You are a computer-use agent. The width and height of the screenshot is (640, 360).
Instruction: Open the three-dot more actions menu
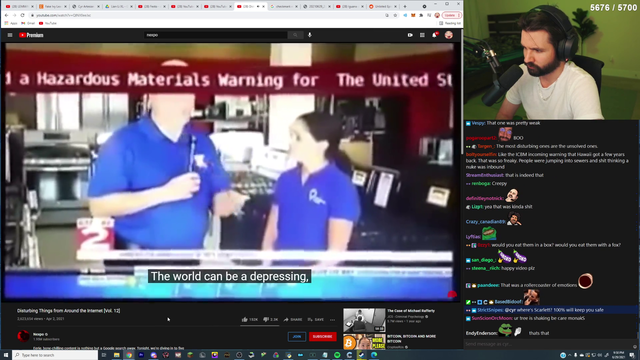click(333, 320)
